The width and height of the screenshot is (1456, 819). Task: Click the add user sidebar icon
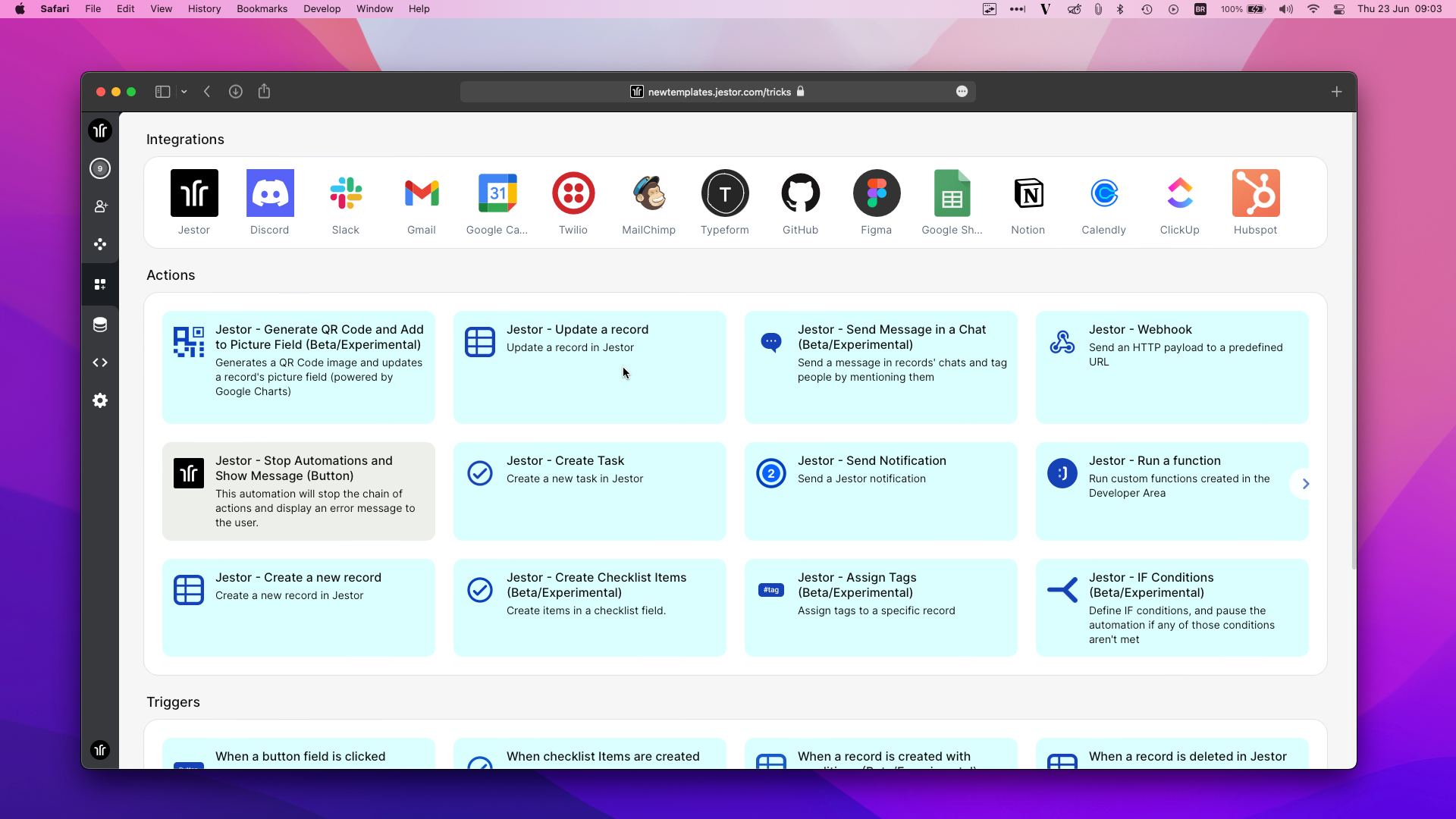[x=100, y=206]
